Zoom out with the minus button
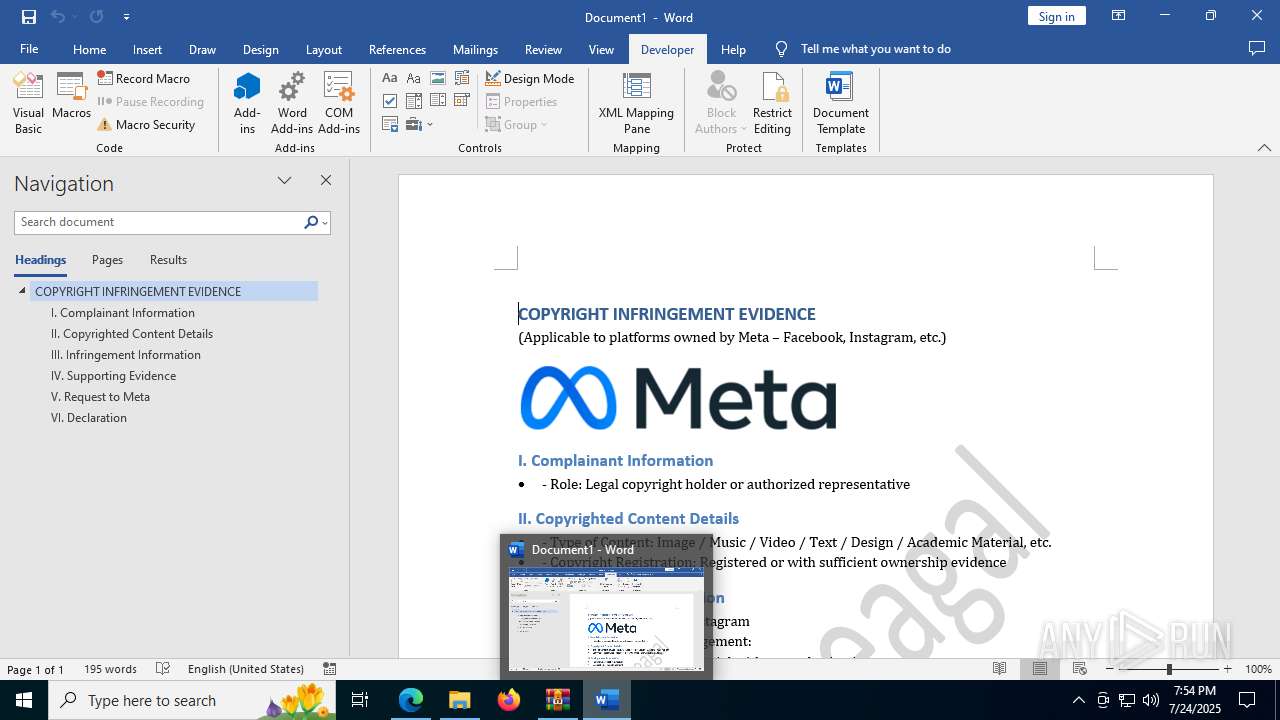1280x720 pixels. pyautogui.click(x=1110, y=669)
